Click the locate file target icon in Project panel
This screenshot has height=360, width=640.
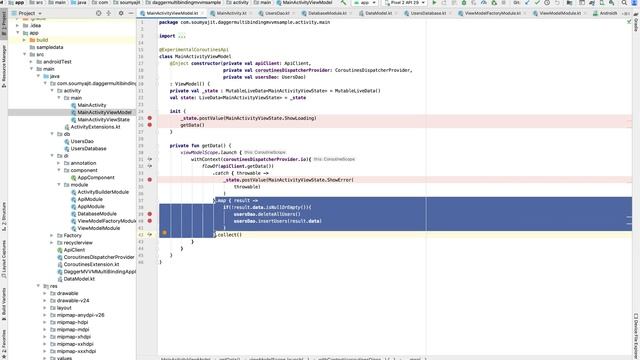(98, 13)
